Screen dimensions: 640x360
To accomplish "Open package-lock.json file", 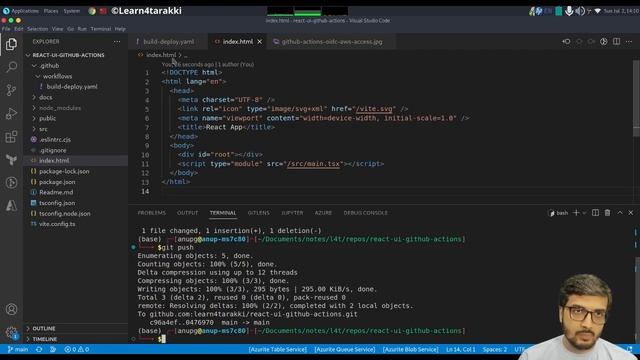I will (x=64, y=171).
